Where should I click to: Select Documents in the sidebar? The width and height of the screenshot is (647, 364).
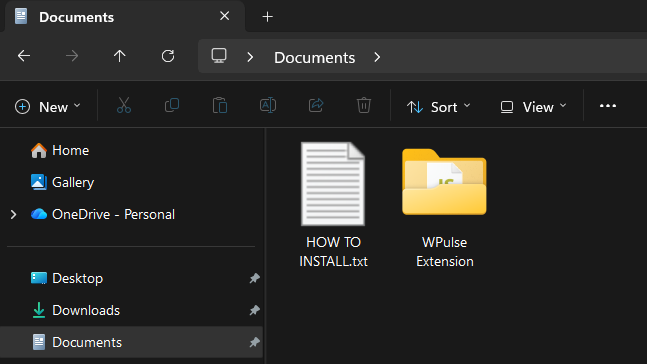[x=131, y=342]
